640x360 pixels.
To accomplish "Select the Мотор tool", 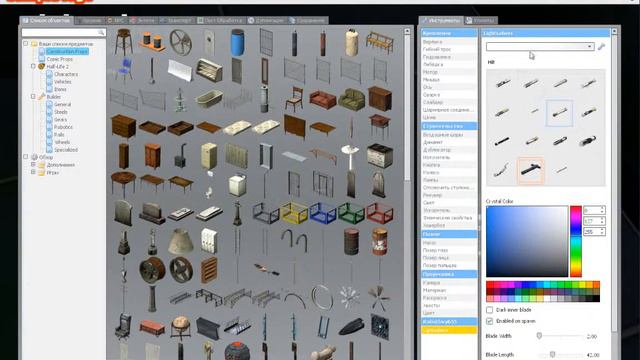I will (449, 72).
